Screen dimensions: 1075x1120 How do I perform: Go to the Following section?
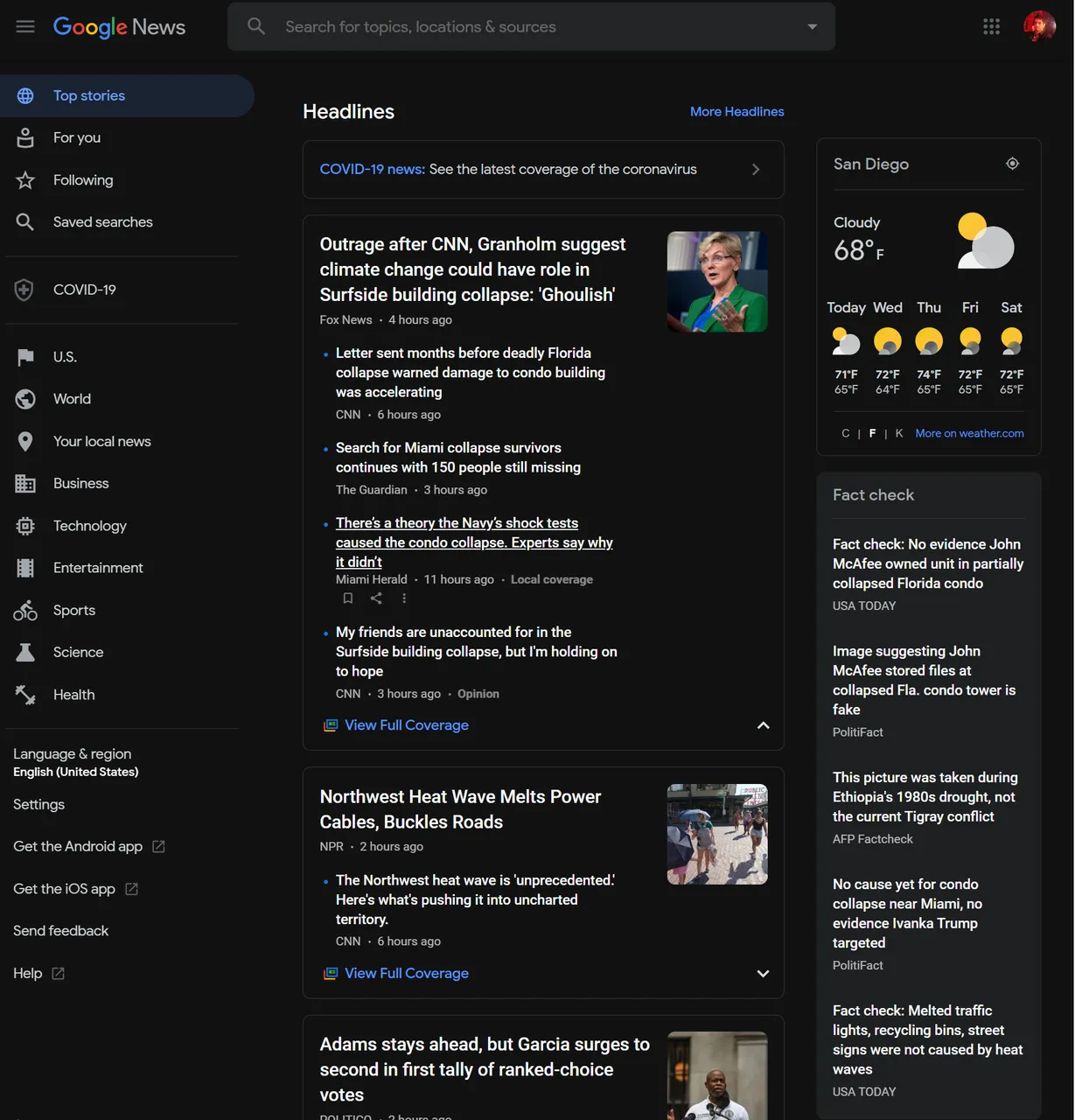click(x=83, y=180)
